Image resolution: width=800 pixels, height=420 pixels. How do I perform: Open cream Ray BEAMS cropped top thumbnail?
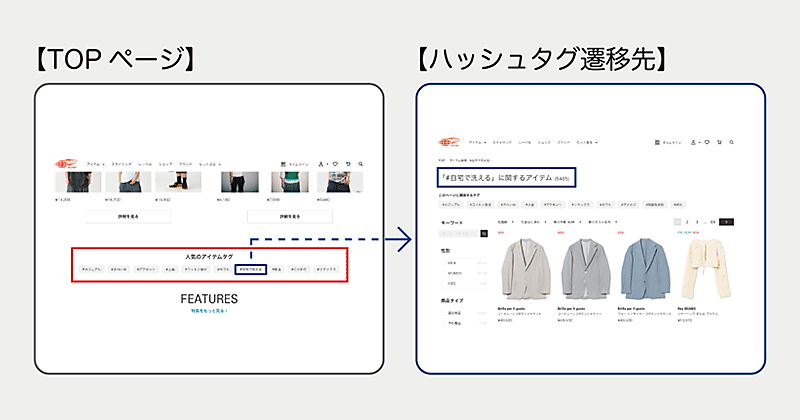coord(706,269)
